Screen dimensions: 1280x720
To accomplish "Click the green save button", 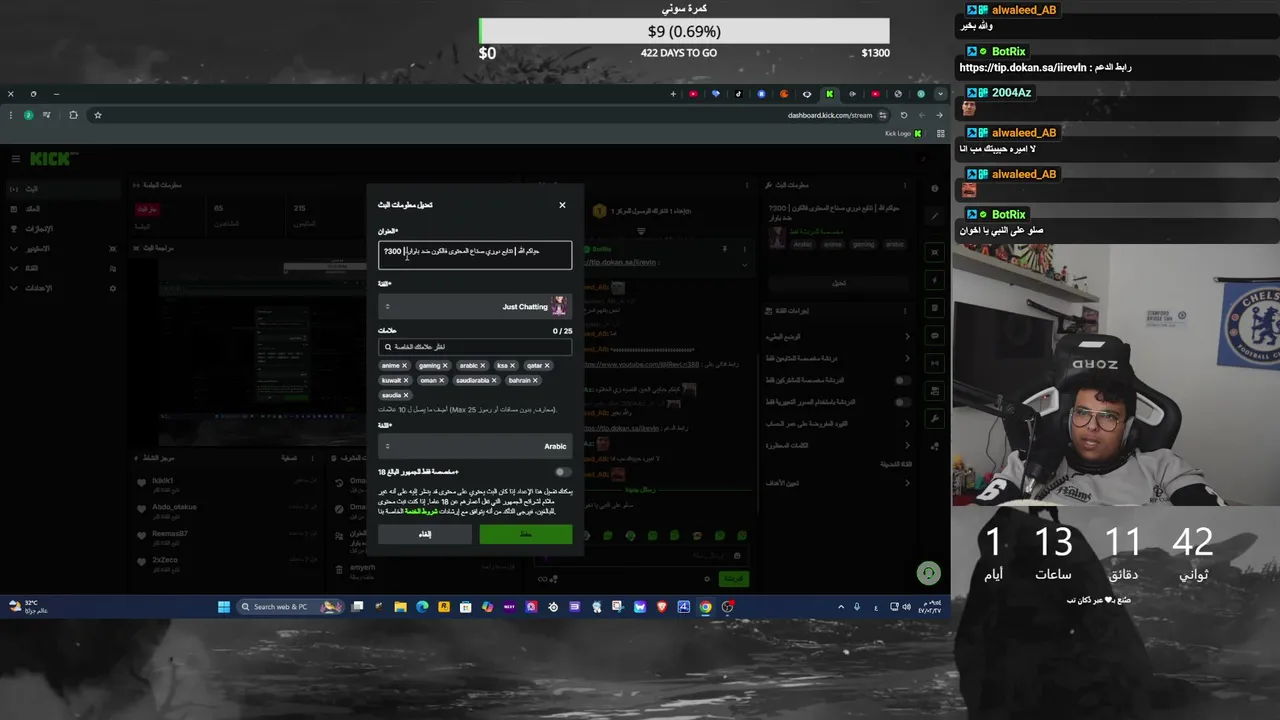I will coord(526,534).
